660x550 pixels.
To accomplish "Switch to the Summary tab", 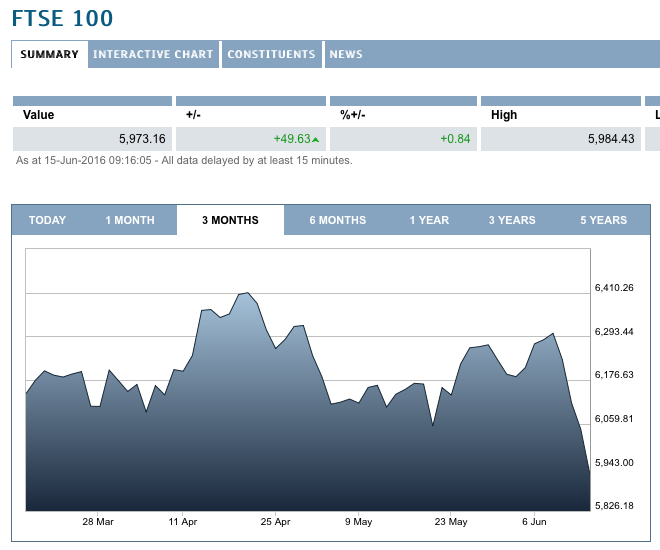I will (50, 54).
